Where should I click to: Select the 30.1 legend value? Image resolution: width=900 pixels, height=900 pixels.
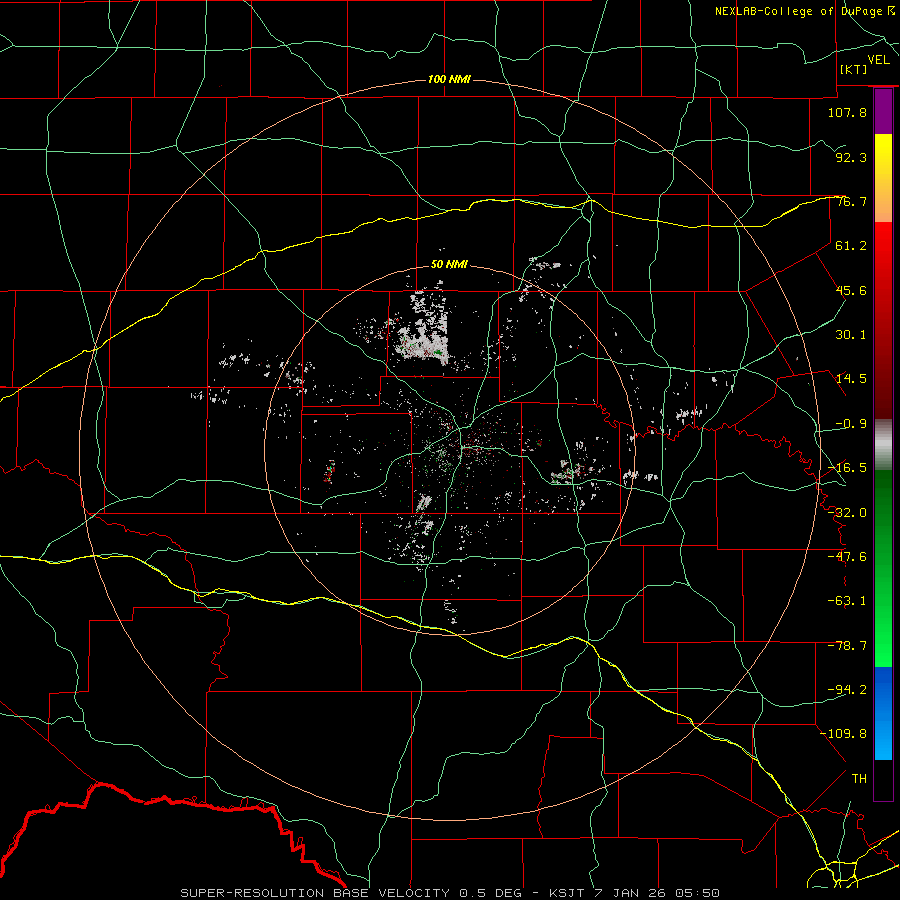pos(851,335)
